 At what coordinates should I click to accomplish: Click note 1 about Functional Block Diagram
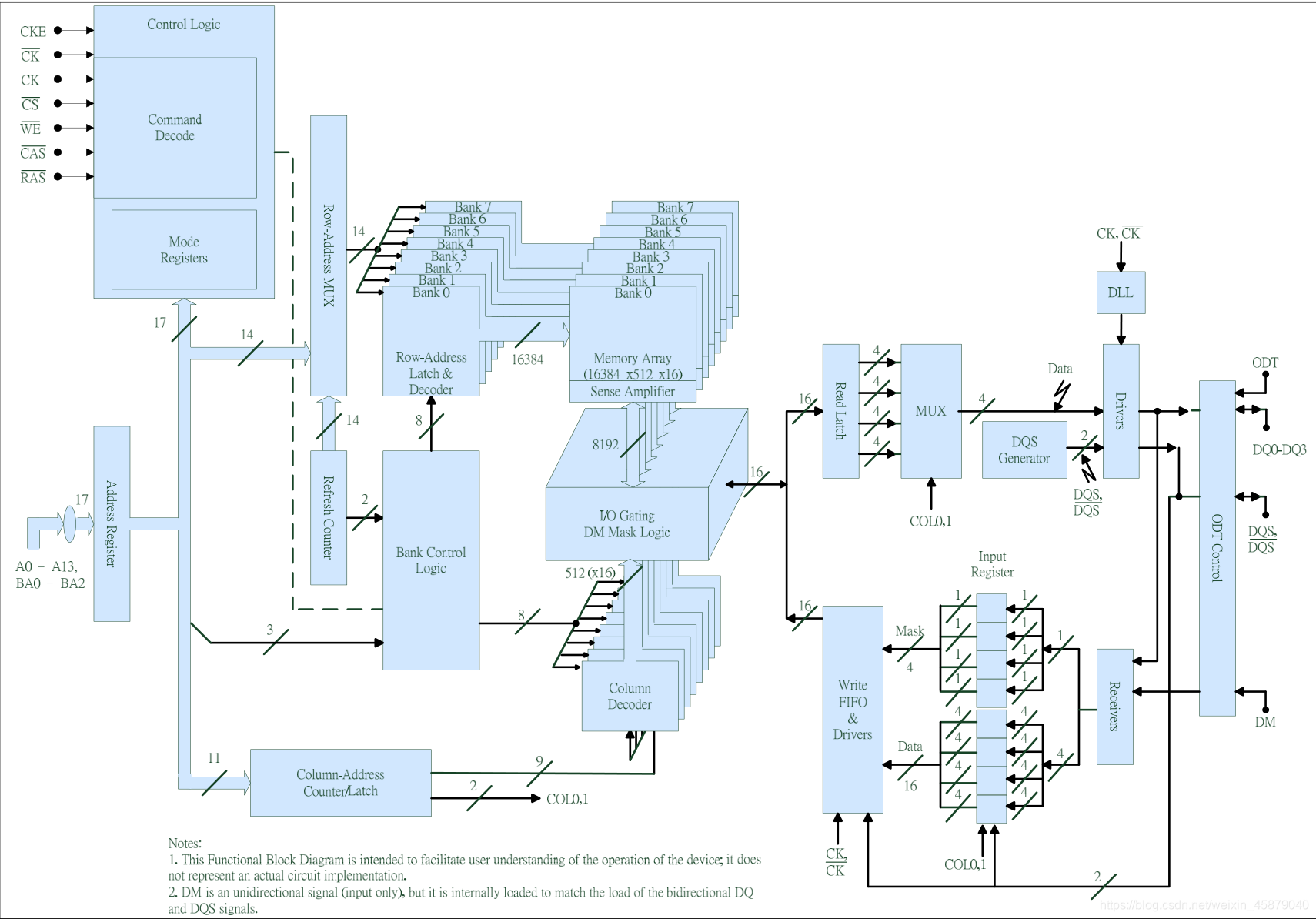pyautogui.click(x=465, y=867)
